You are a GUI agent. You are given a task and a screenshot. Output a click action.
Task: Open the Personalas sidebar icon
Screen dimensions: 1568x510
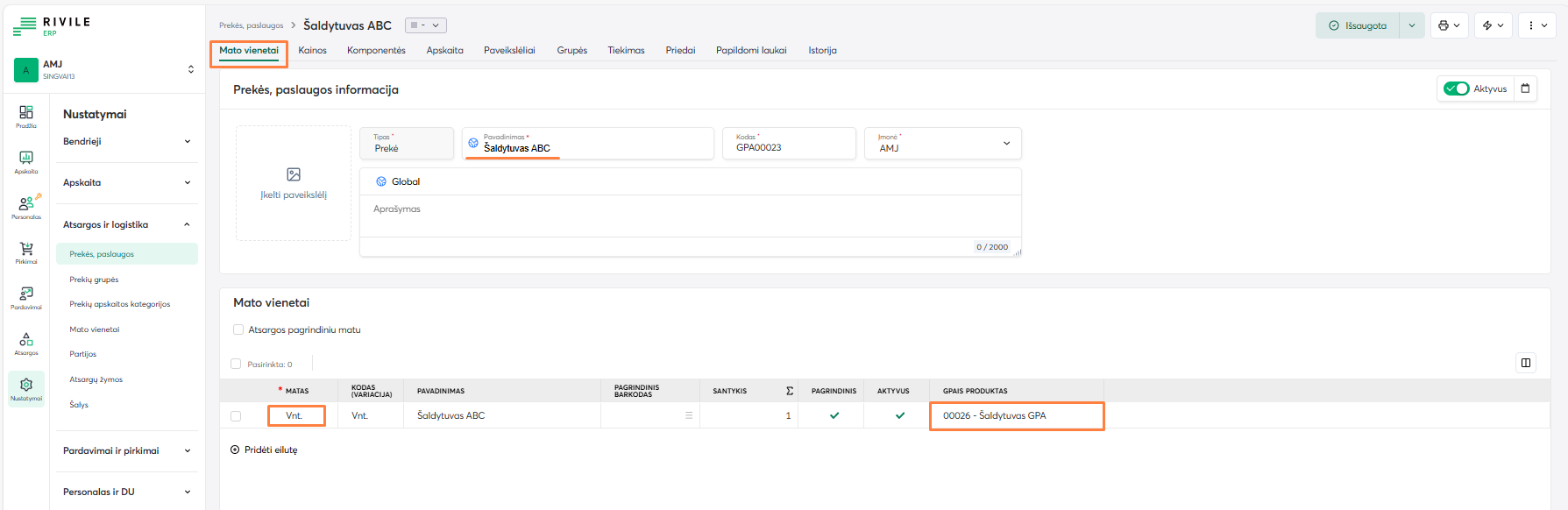26,207
